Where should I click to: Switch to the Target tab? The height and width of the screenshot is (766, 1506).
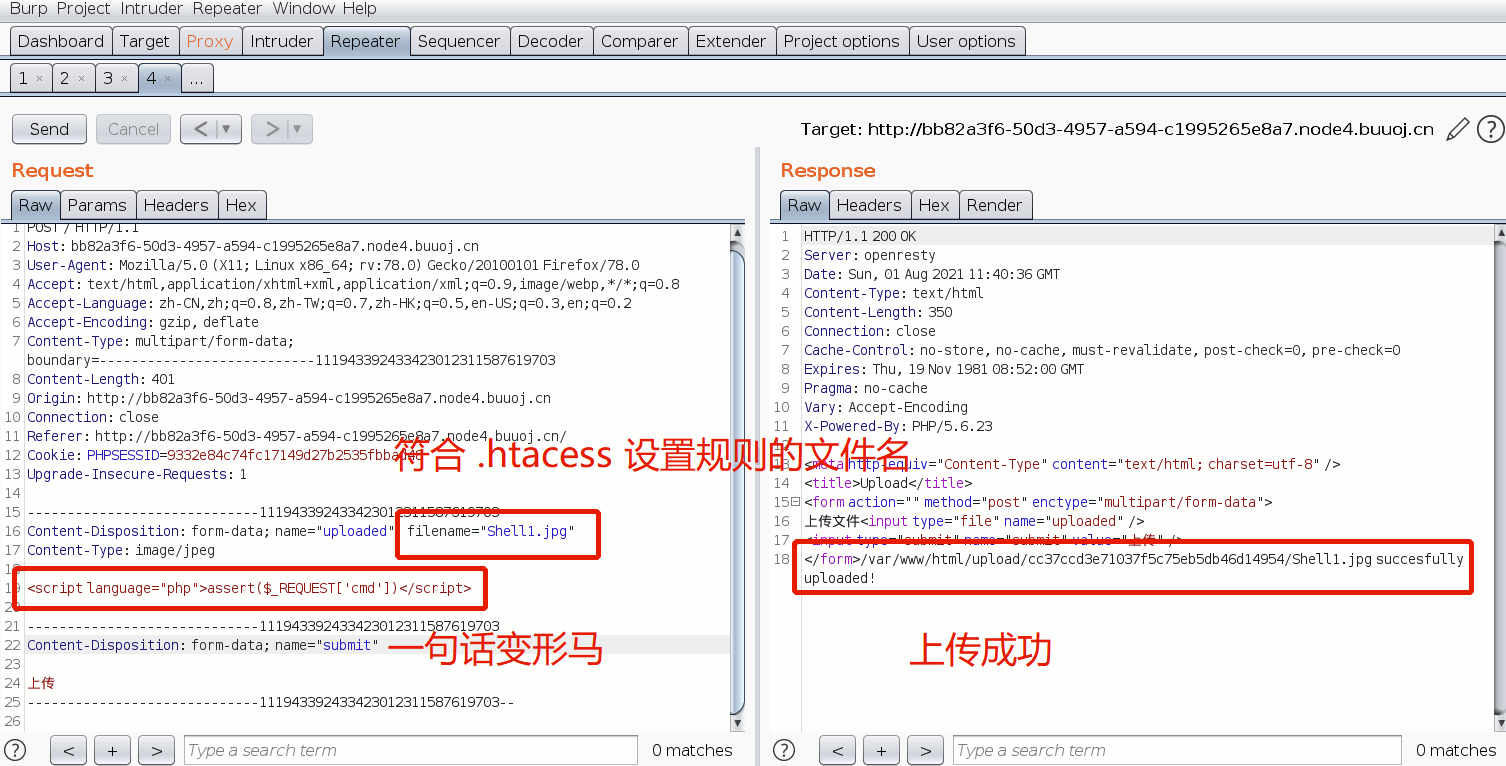click(145, 41)
